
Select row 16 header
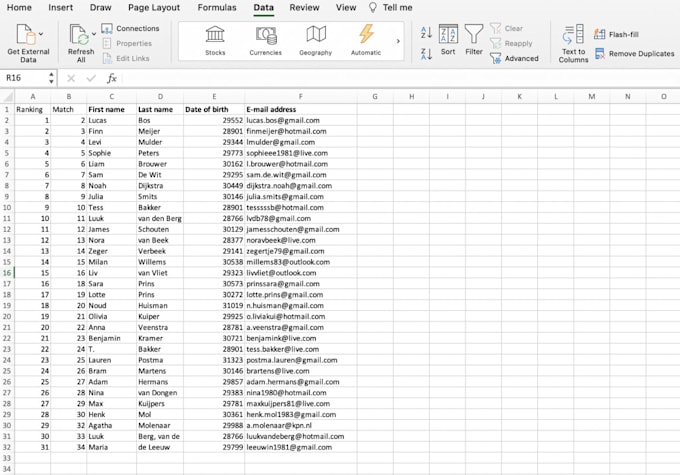pos(7,273)
